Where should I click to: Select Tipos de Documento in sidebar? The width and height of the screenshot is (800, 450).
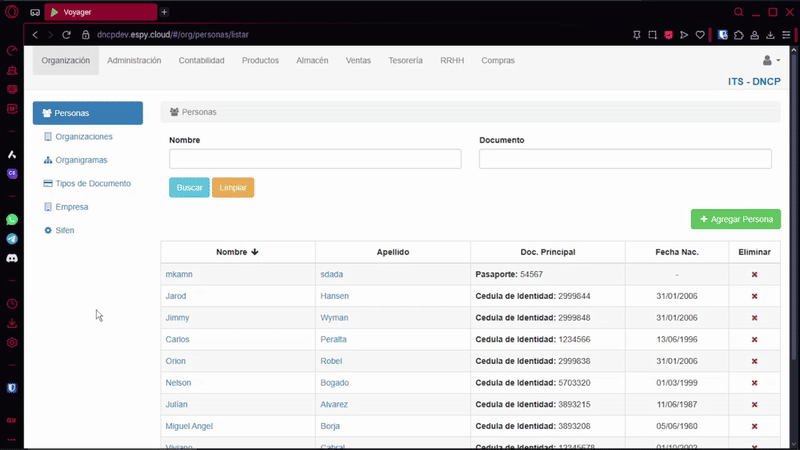click(x=92, y=184)
